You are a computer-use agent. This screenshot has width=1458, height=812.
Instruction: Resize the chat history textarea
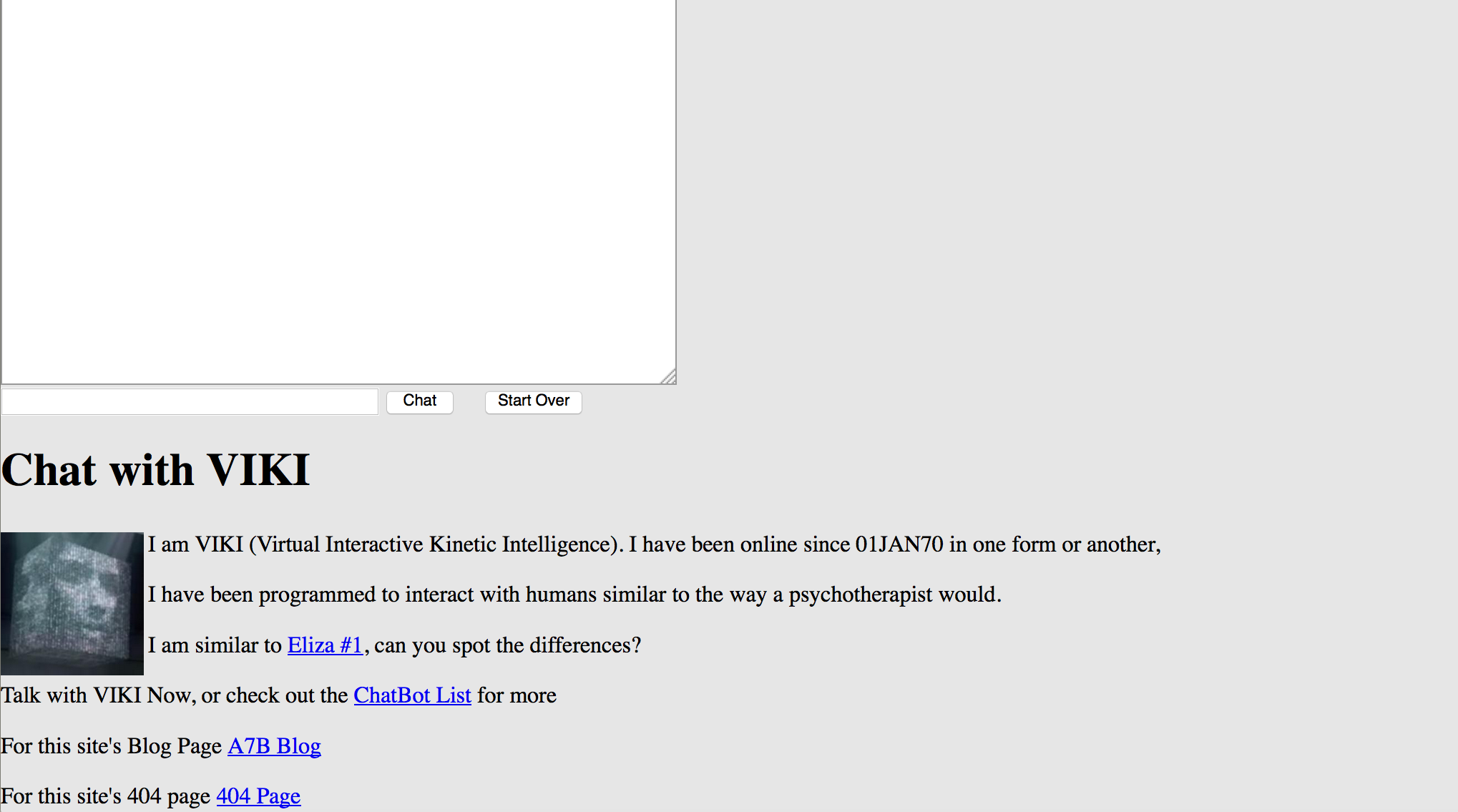670,378
